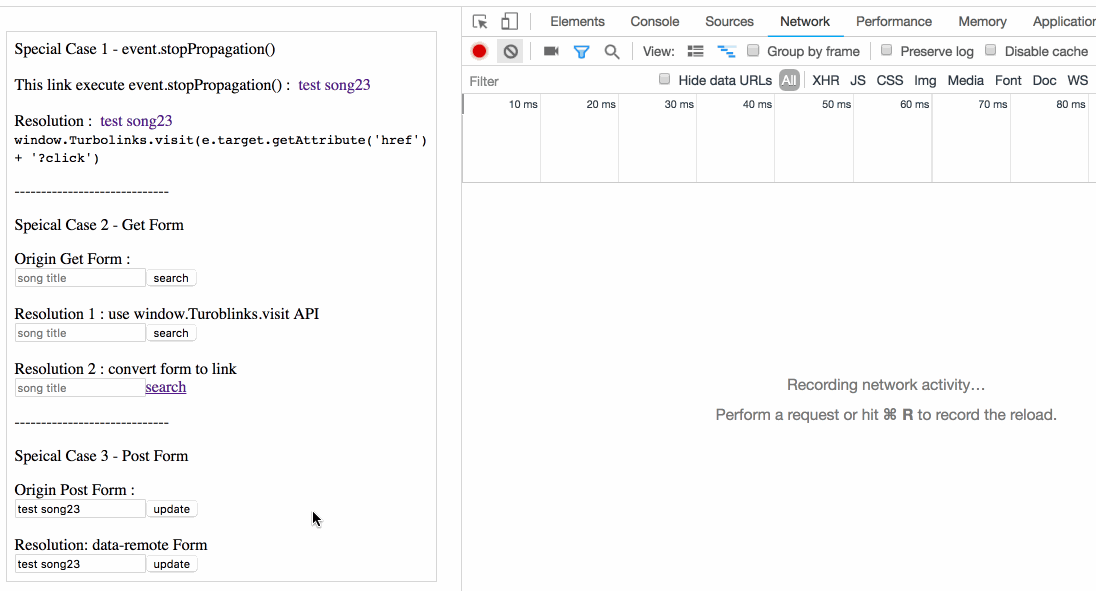Open search with the magnifier icon

click(611, 51)
